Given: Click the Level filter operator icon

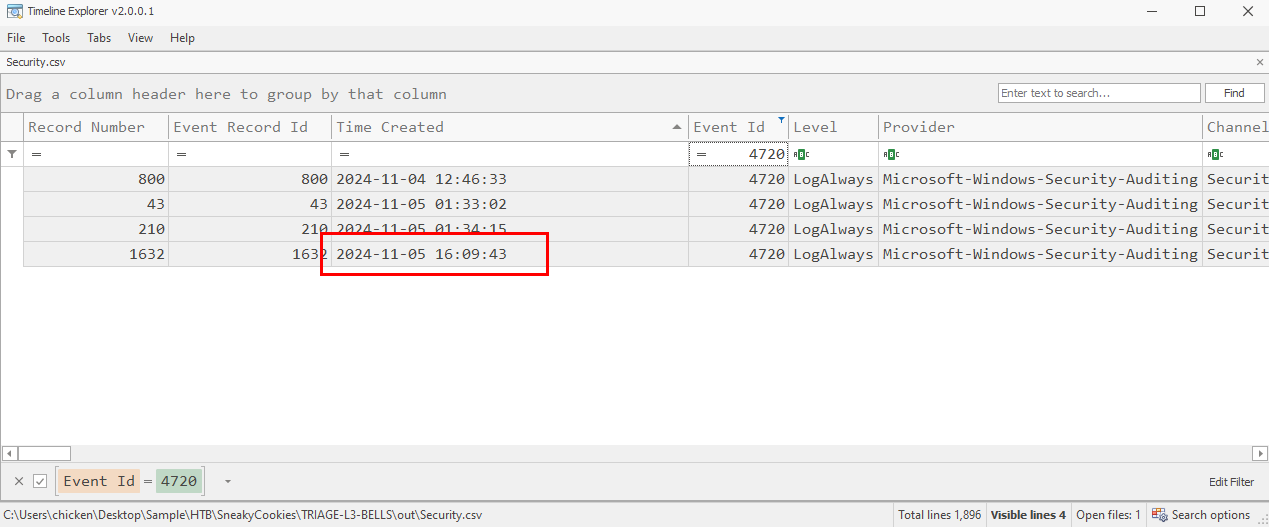Looking at the screenshot, I should click(x=800, y=154).
